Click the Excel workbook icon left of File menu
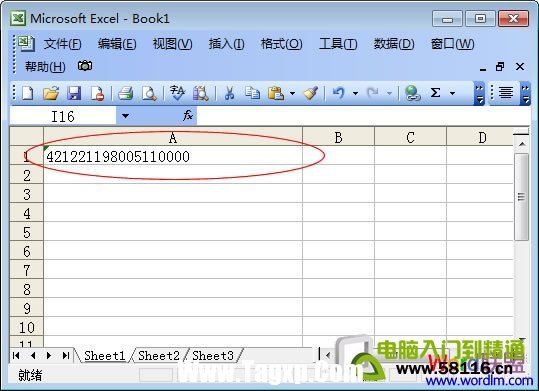The width and height of the screenshot is (539, 391). [26, 43]
